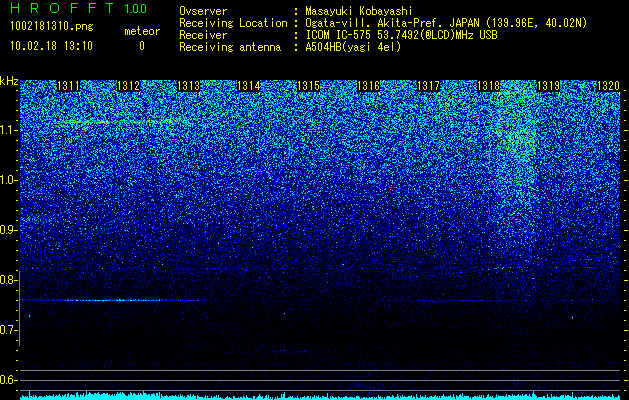Click the filename 1002181310.png
The height and width of the screenshot is (400, 629).
(52, 27)
